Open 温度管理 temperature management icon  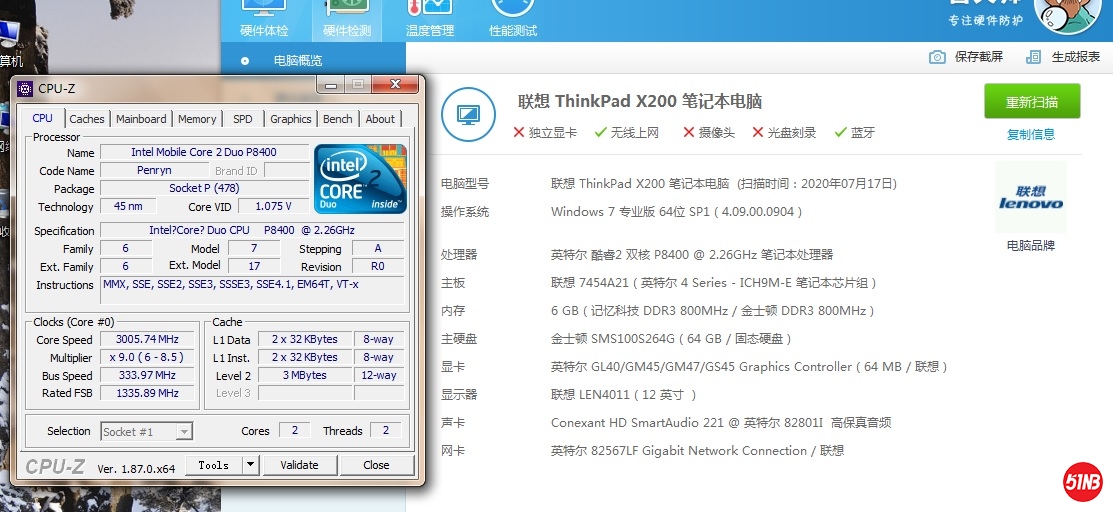(429, 11)
